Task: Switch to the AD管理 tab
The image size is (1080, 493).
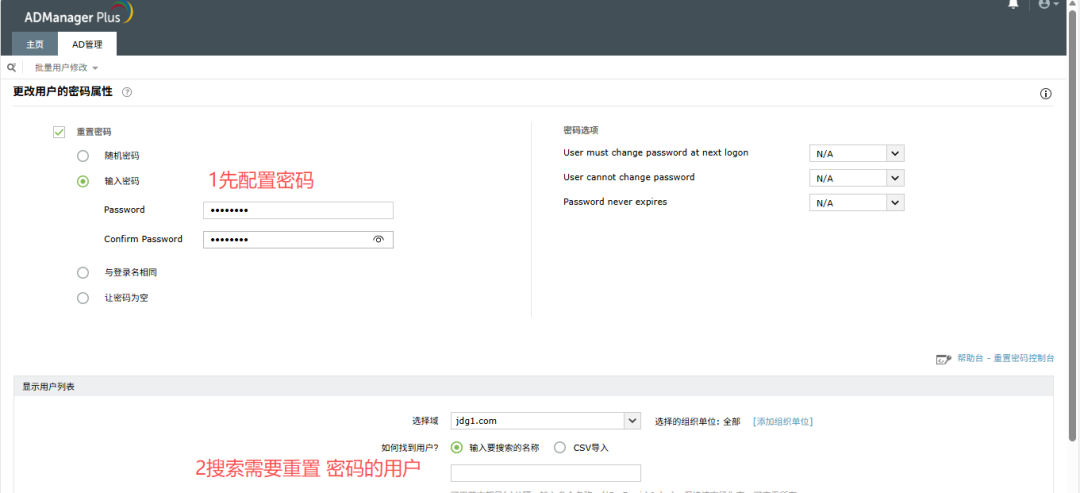Action: click(87, 44)
